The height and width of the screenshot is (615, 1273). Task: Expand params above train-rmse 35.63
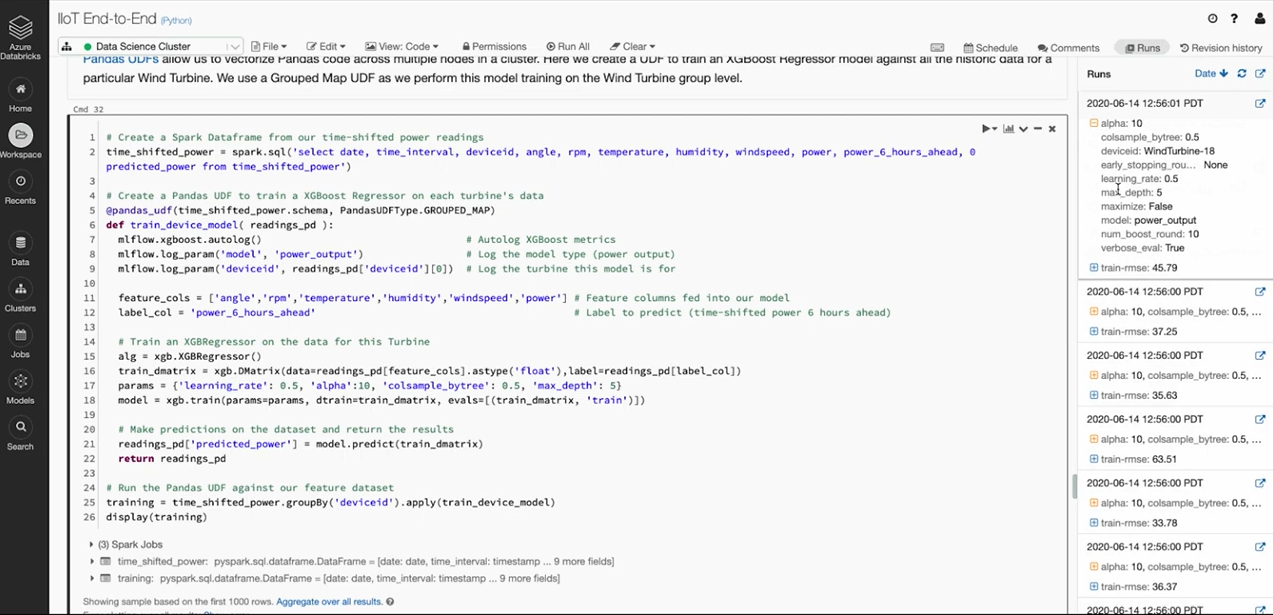pos(1094,375)
